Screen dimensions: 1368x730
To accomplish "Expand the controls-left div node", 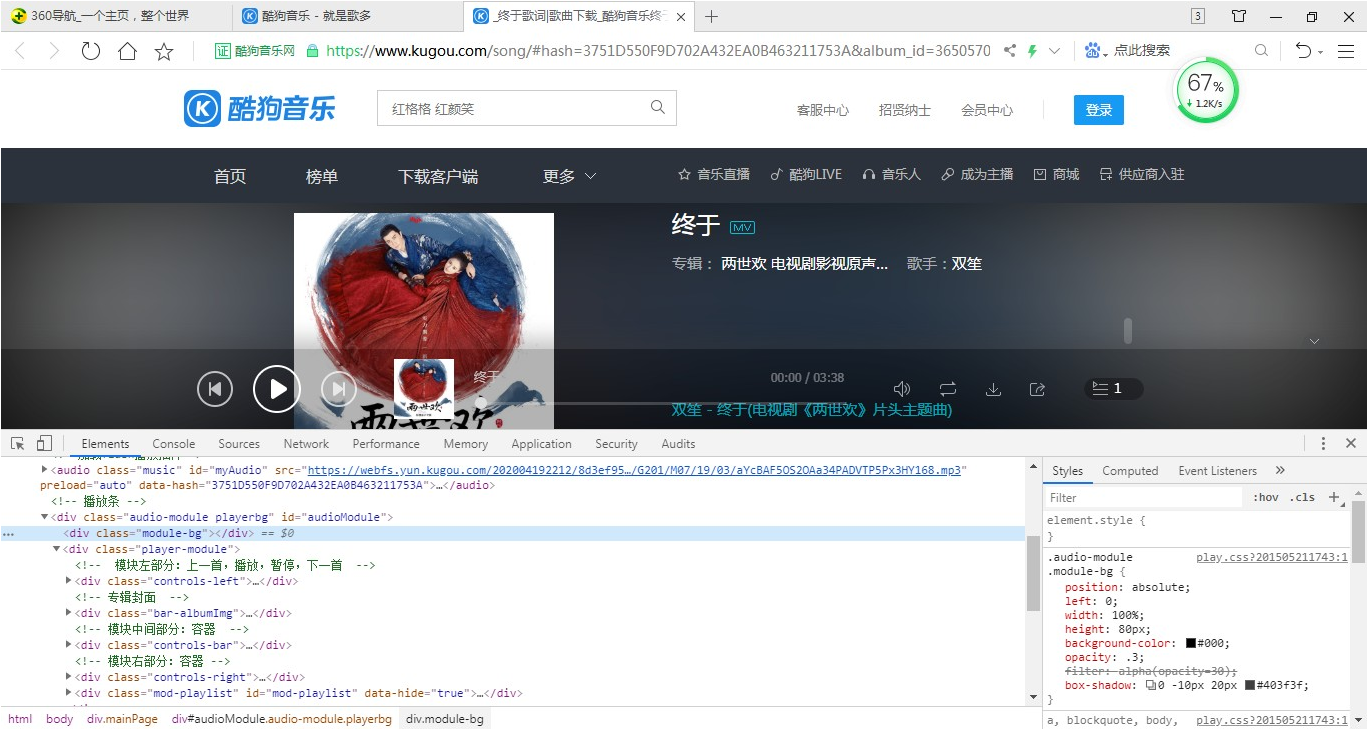I will click(68, 581).
